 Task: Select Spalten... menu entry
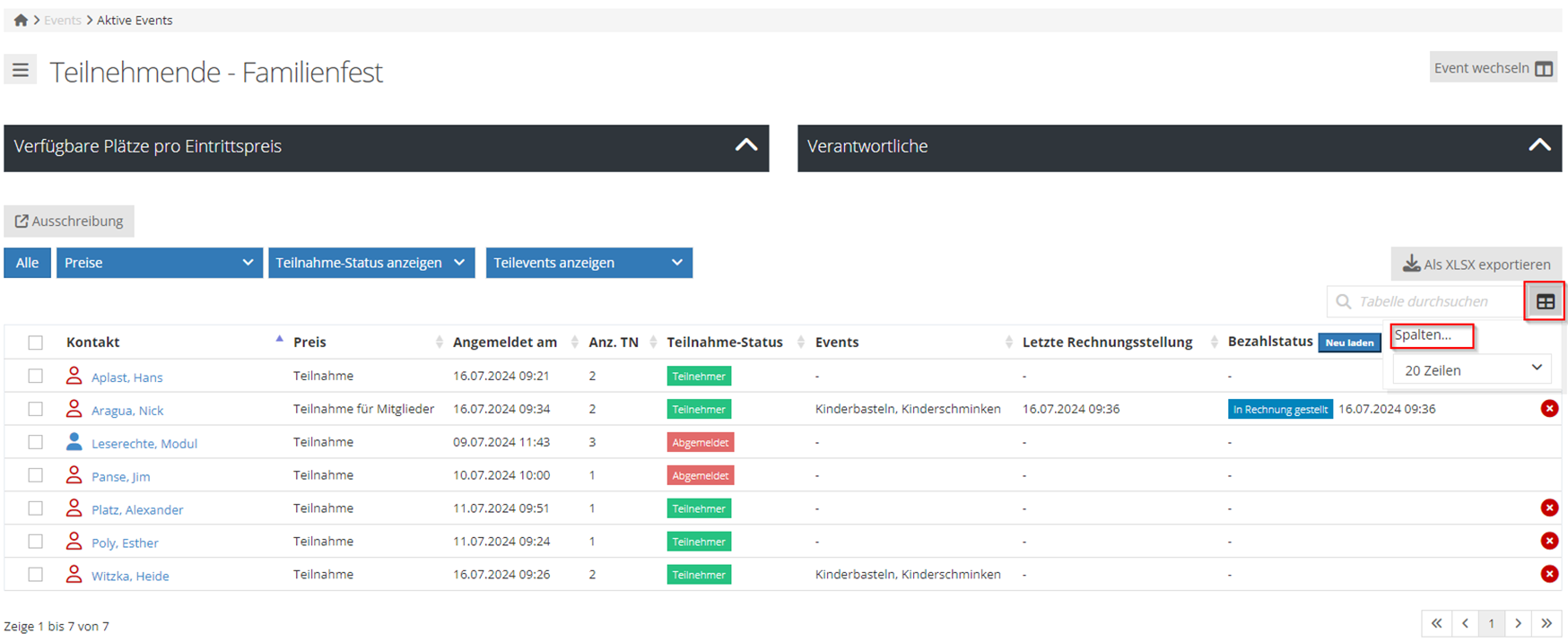tap(1431, 335)
